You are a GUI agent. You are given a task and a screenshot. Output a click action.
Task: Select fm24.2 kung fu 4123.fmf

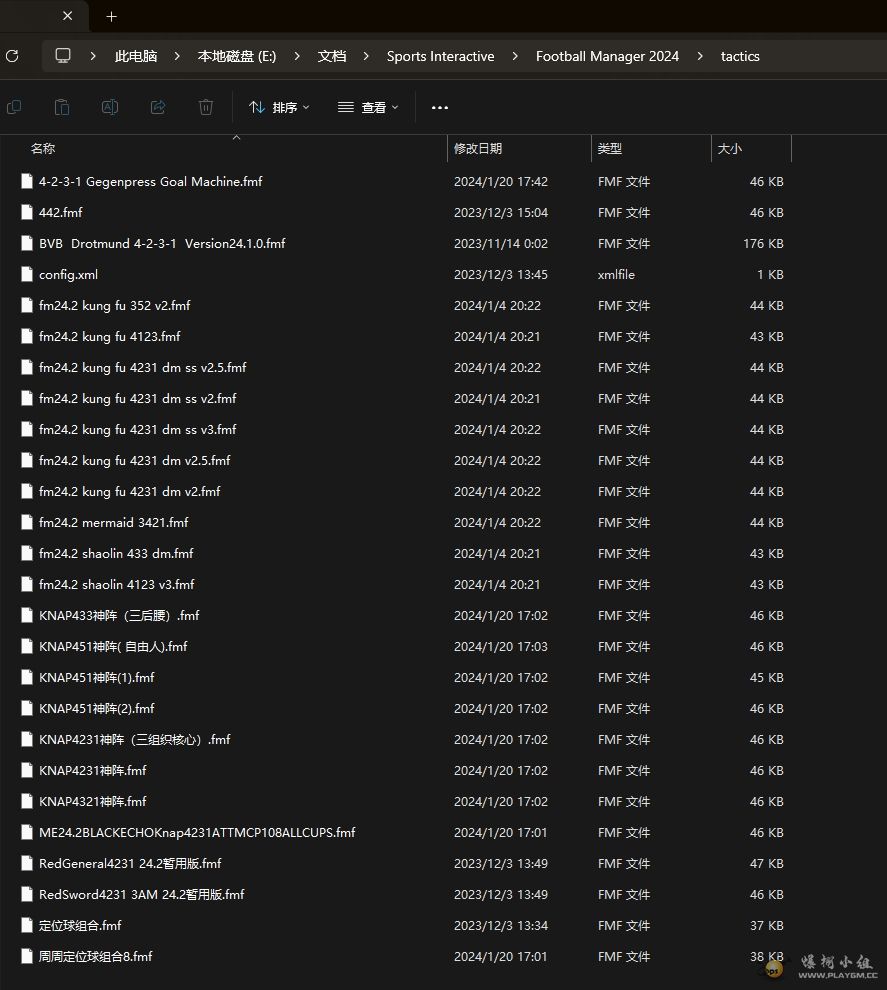coord(109,337)
